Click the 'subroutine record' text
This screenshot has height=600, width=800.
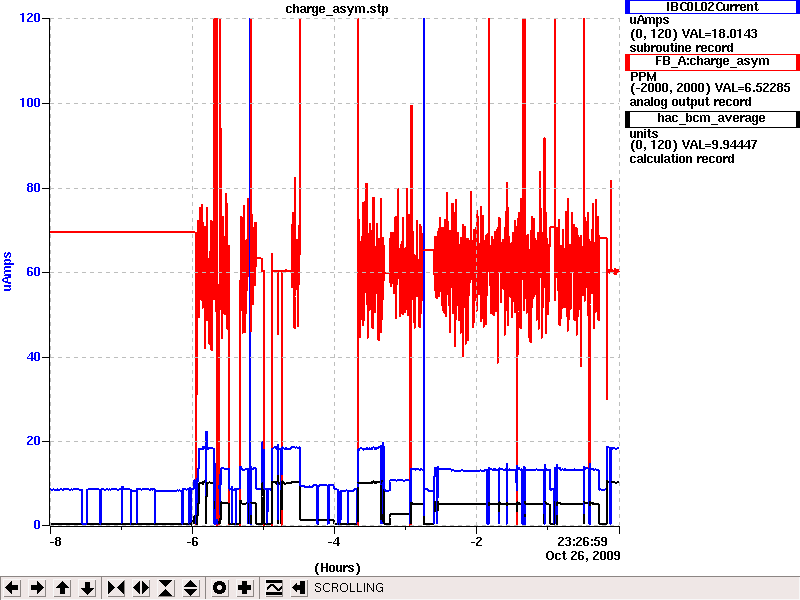[x=681, y=48]
